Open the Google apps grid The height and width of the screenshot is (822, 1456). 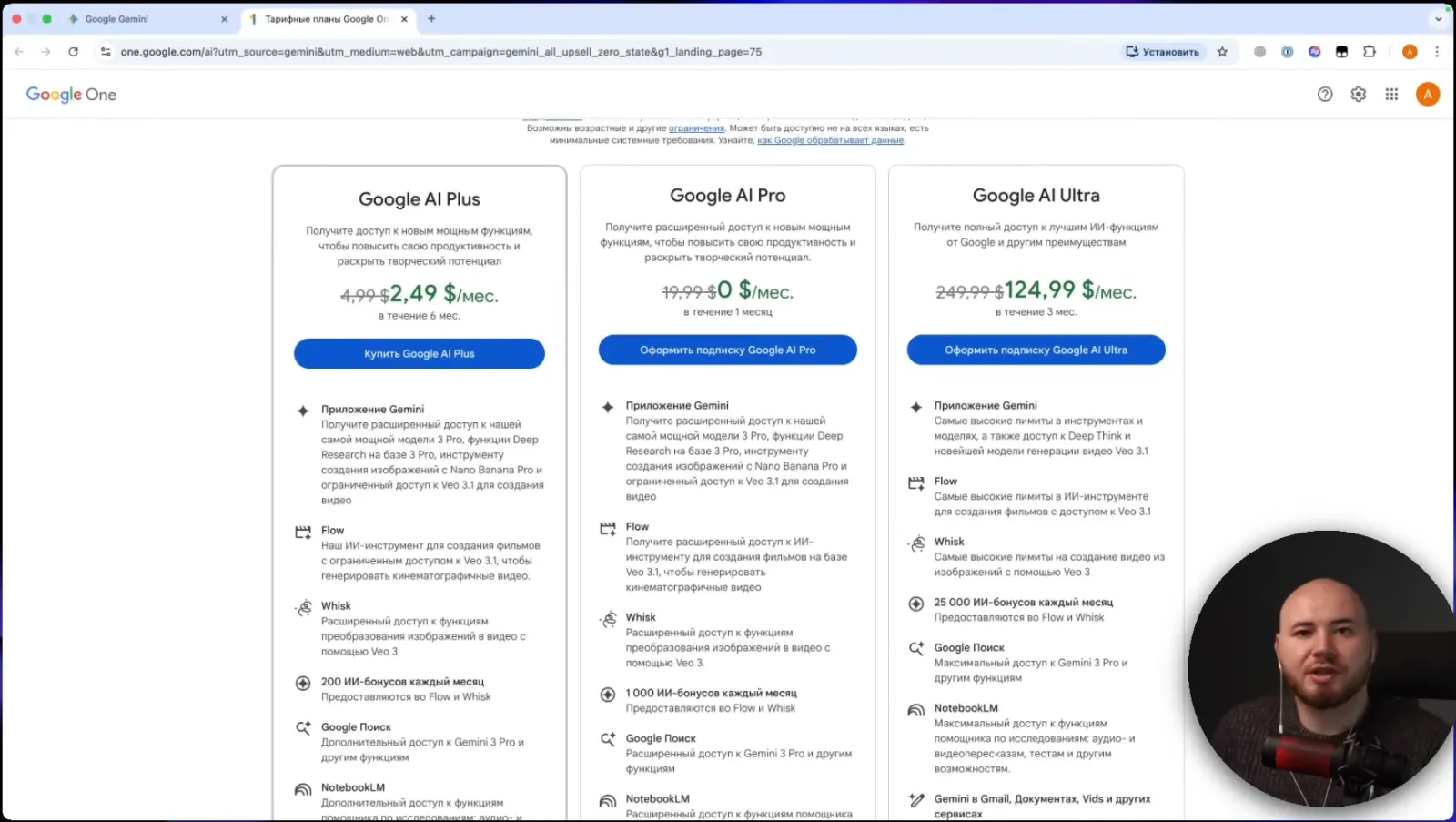tap(1391, 94)
